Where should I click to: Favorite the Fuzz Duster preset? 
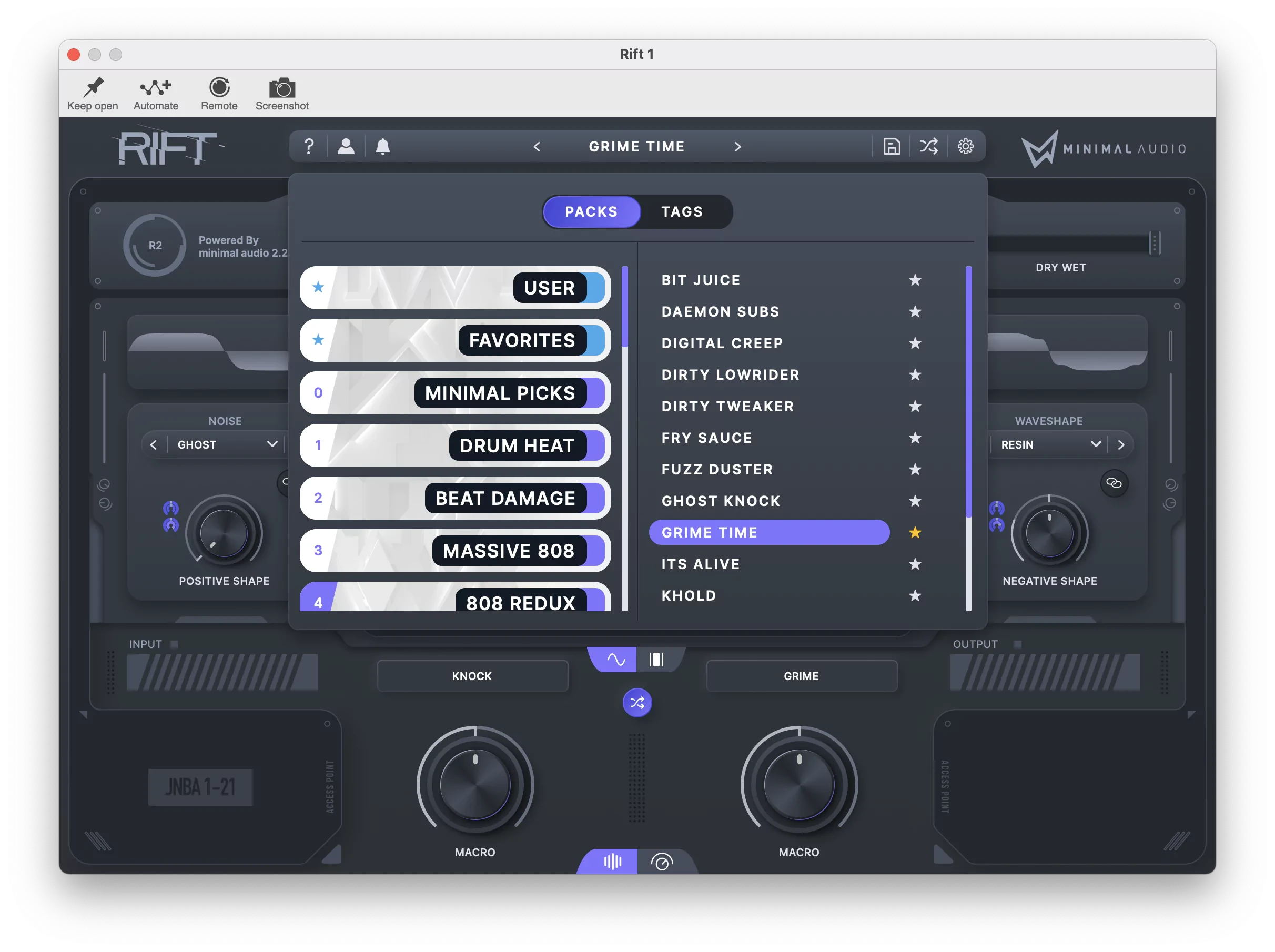[914, 470]
